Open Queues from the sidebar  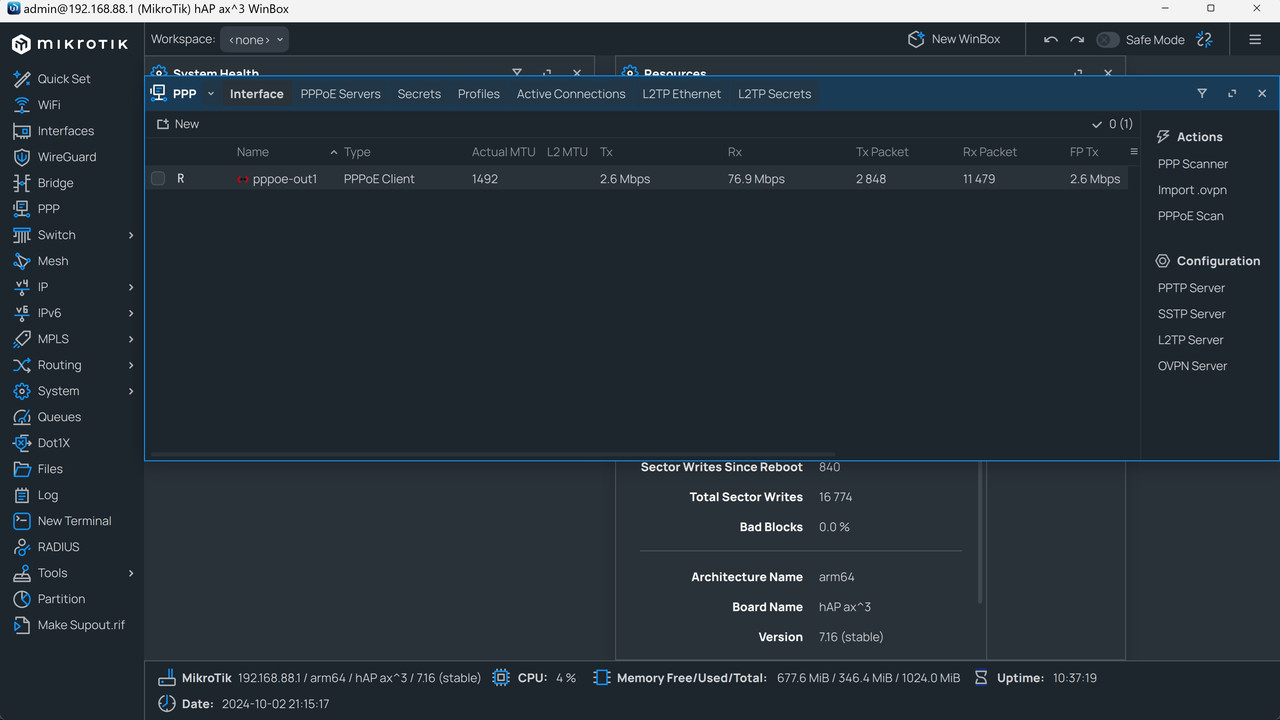(59, 417)
